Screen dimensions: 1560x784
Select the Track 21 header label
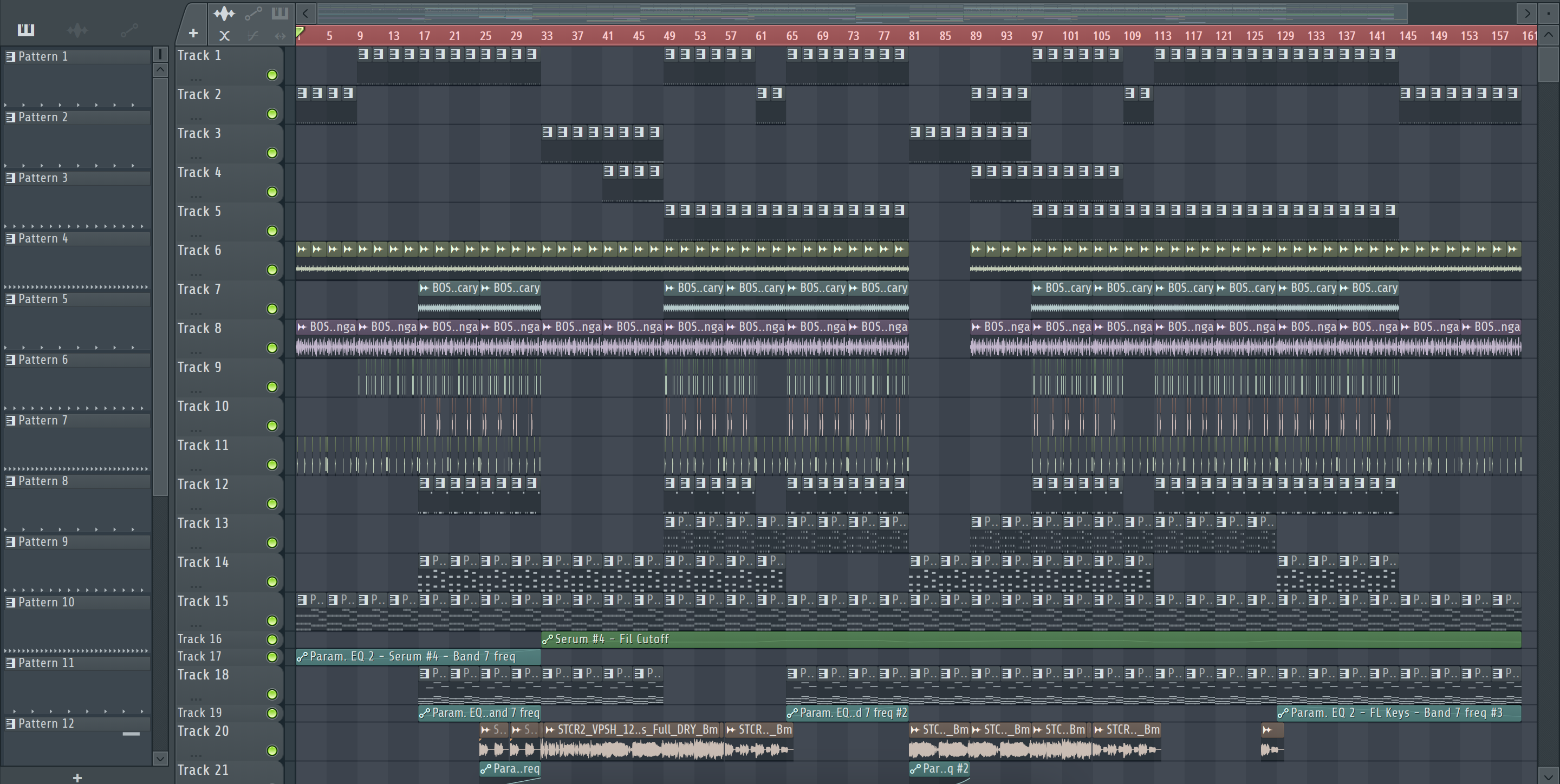pos(203,770)
